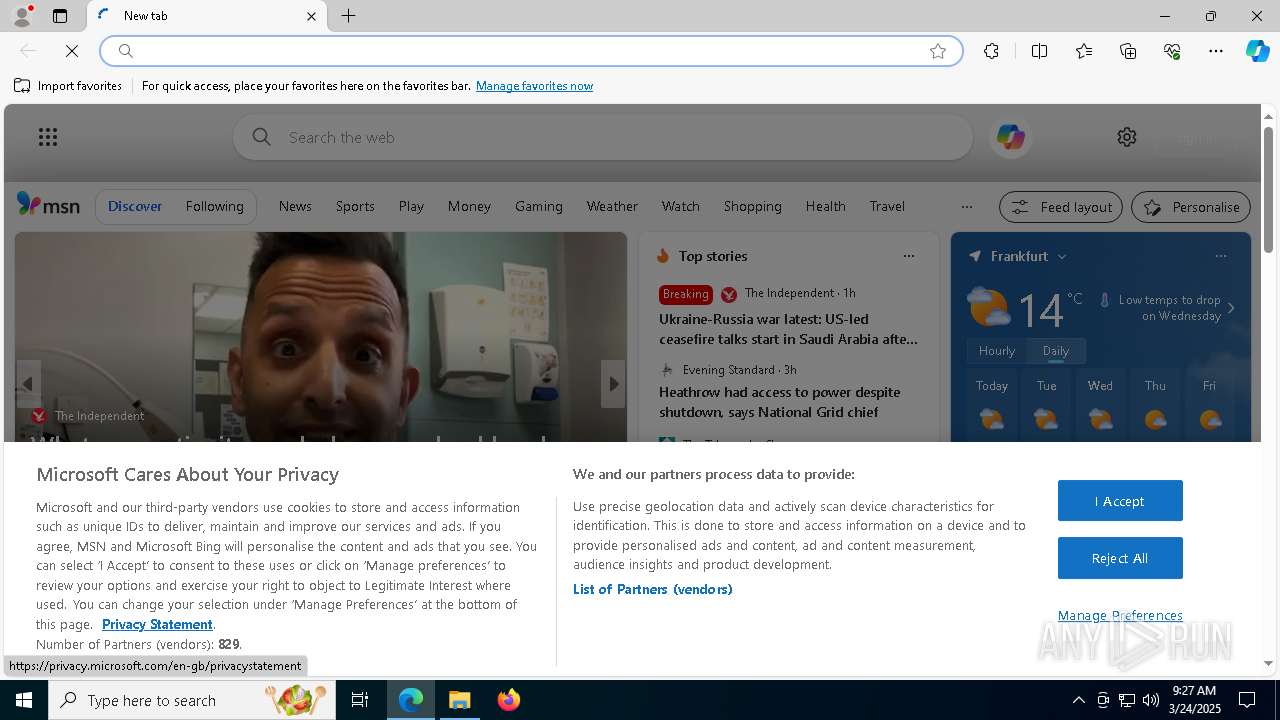Show next slide in news carousel

[x=613, y=384]
